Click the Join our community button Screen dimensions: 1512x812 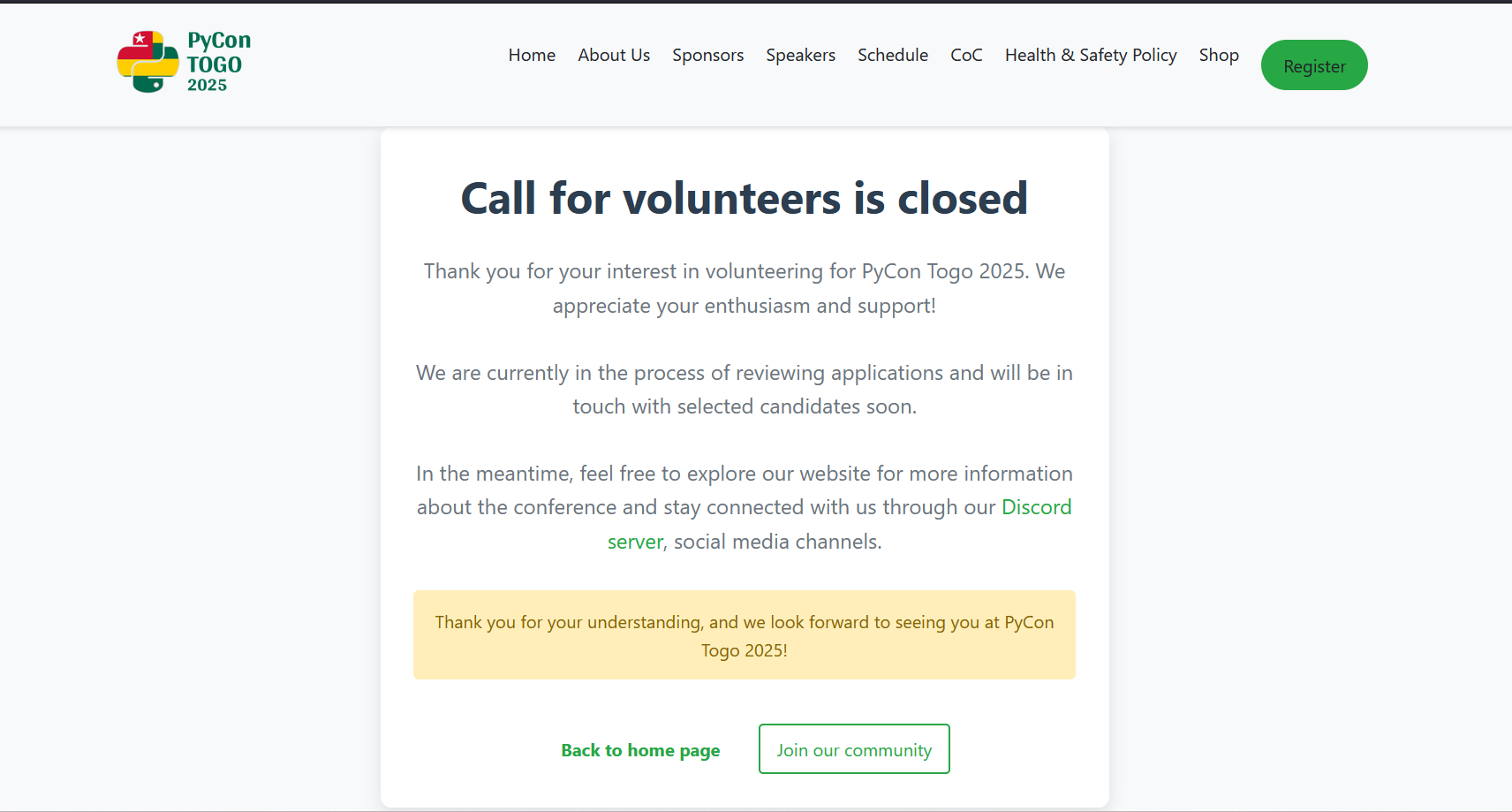pyautogui.click(x=854, y=749)
